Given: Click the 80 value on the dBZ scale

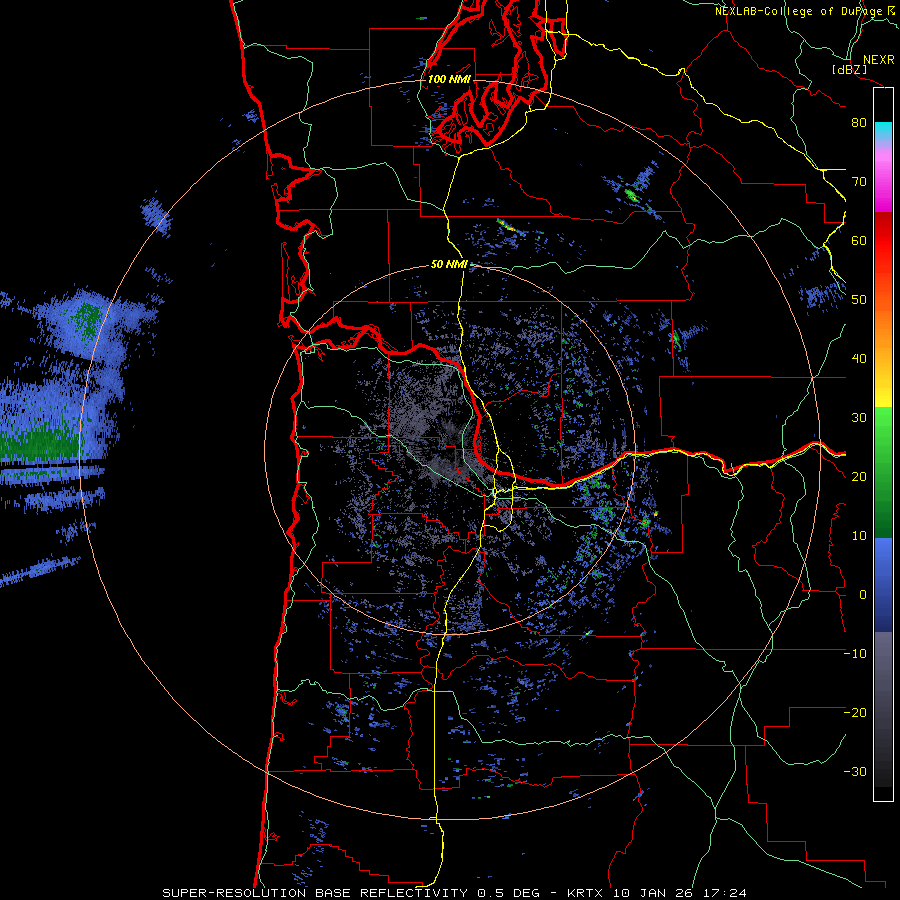Looking at the screenshot, I should [859, 123].
